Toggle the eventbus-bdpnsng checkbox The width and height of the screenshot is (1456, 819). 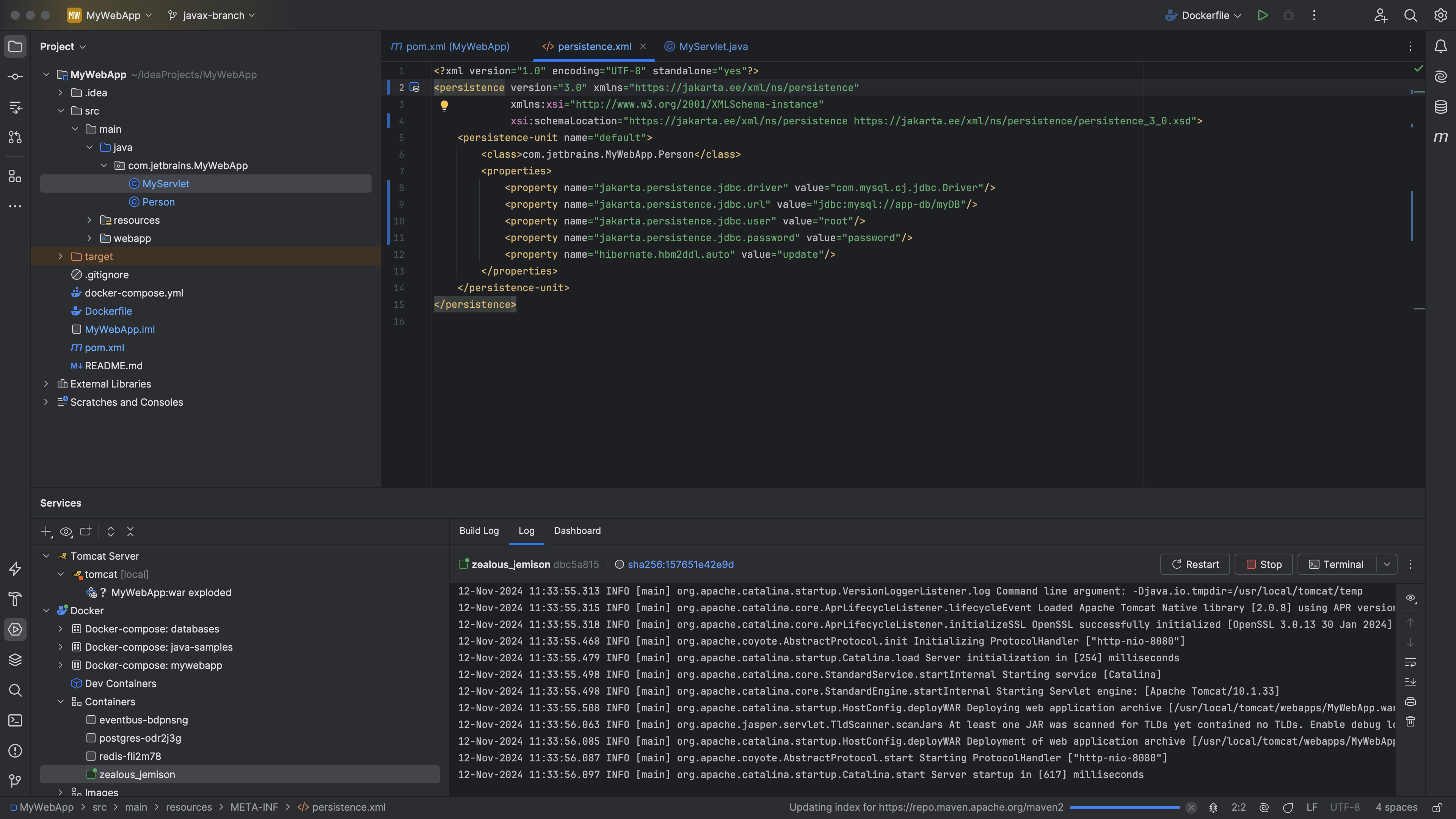click(x=91, y=720)
